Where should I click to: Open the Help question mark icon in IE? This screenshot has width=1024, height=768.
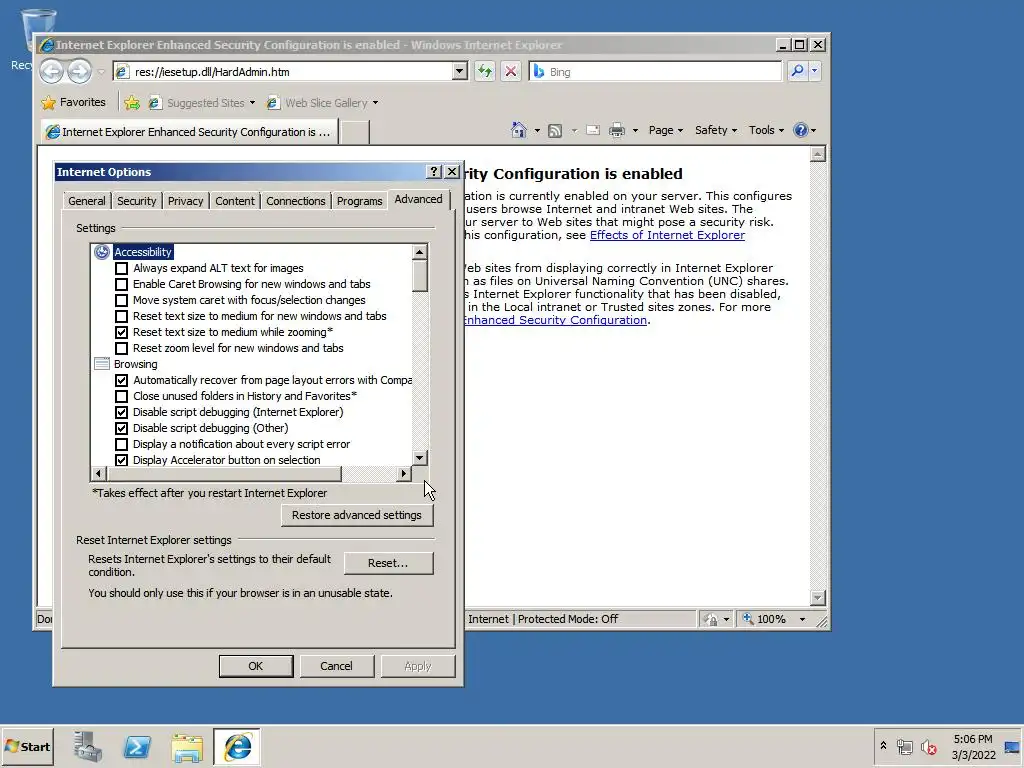(x=801, y=130)
